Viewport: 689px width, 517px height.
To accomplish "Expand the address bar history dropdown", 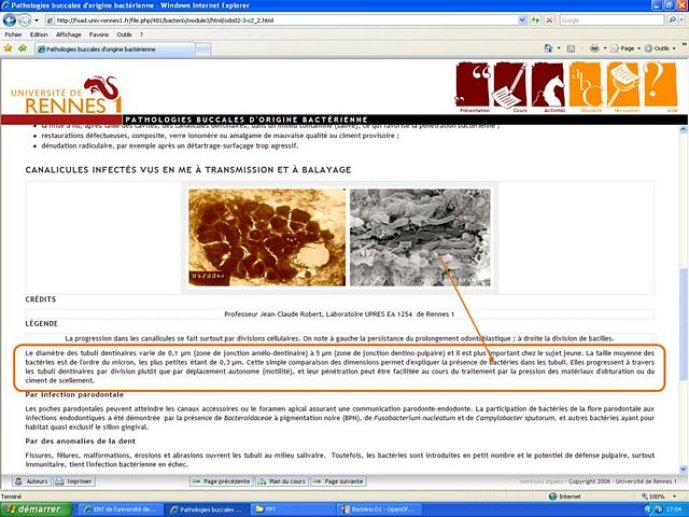I will pyautogui.click(x=522, y=20).
